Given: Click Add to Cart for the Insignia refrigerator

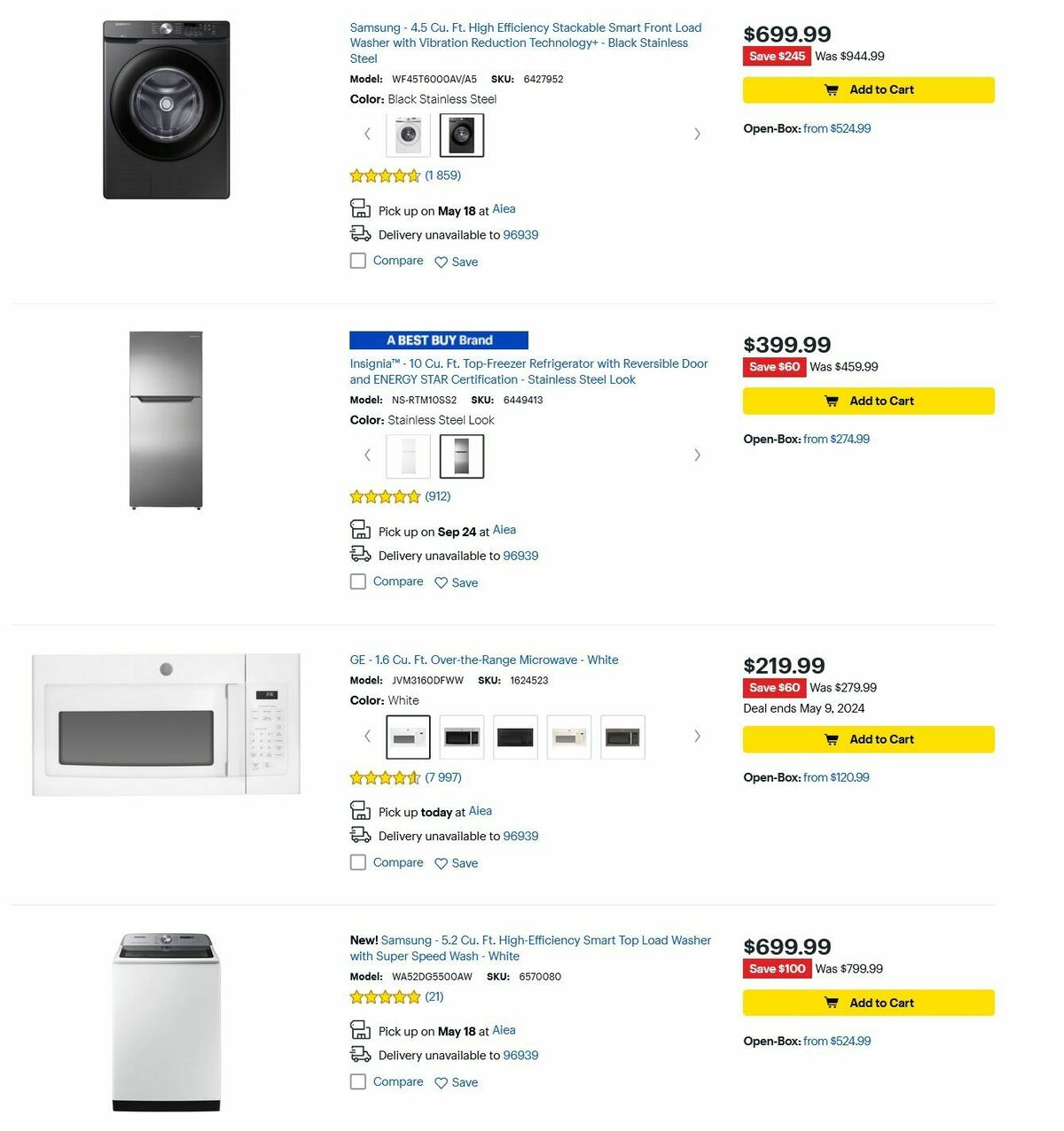Looking at the screenshot, I should point(868,401).
